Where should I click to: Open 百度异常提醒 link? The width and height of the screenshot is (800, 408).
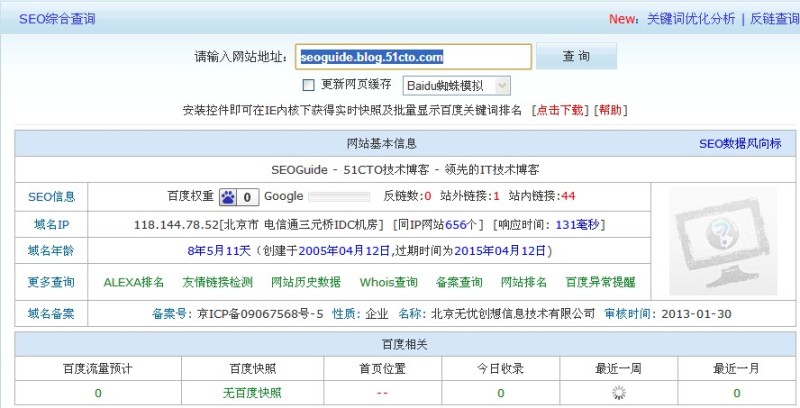pyautogui.click(x=600, y=282)
